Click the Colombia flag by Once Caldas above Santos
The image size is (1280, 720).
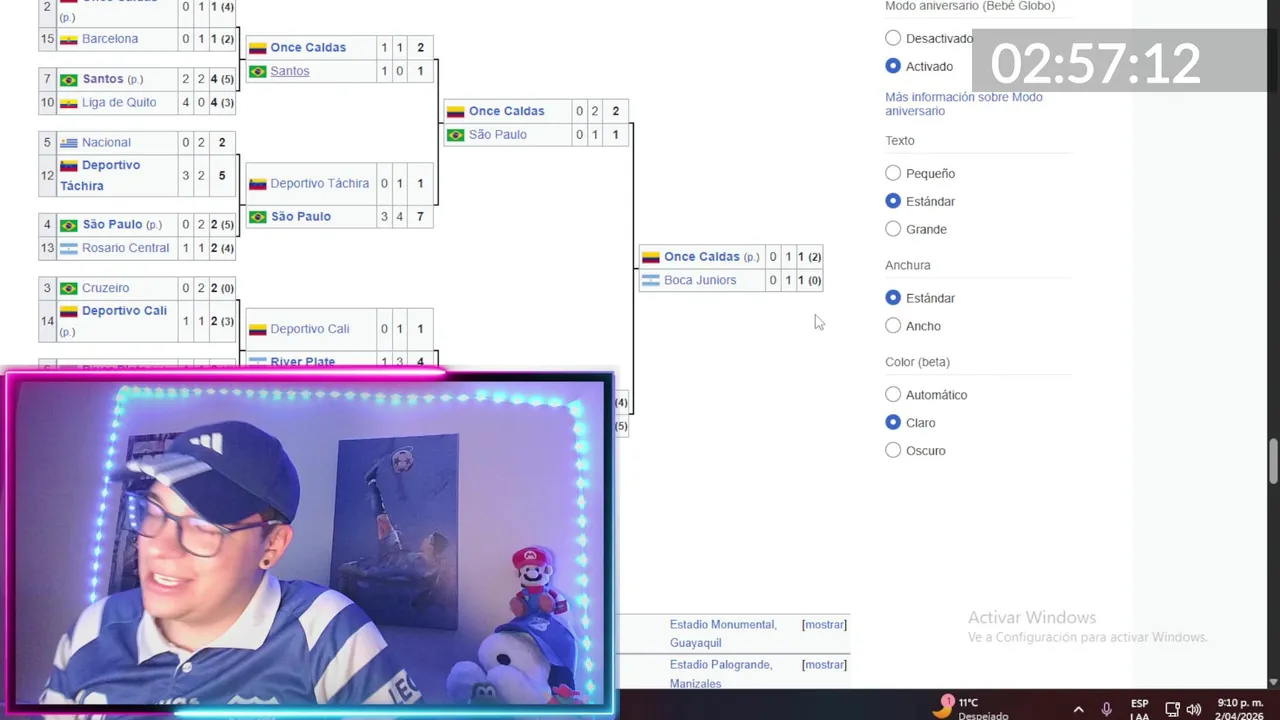(257, 48)
